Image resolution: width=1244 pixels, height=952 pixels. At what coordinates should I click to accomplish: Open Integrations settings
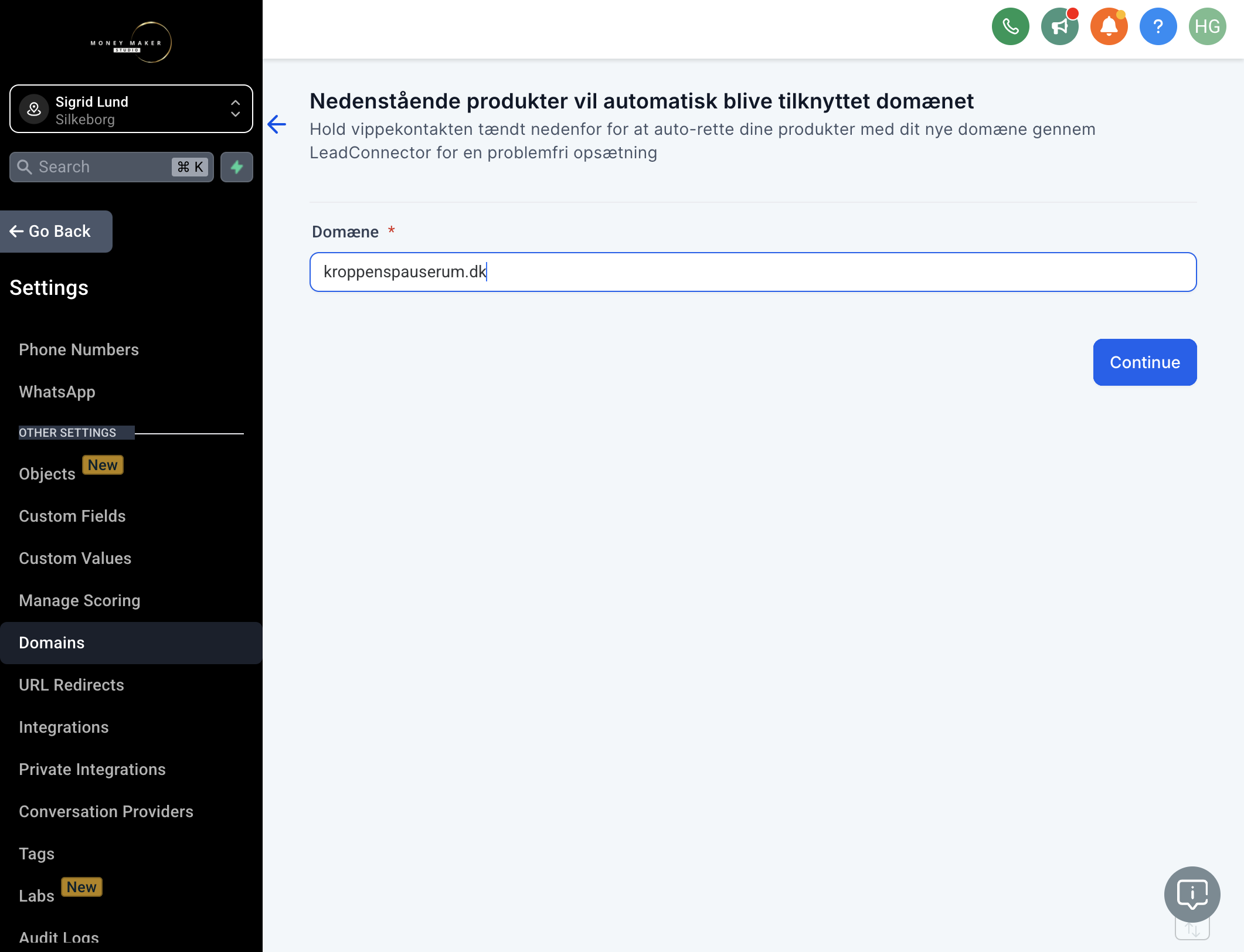tap(63, 727)
